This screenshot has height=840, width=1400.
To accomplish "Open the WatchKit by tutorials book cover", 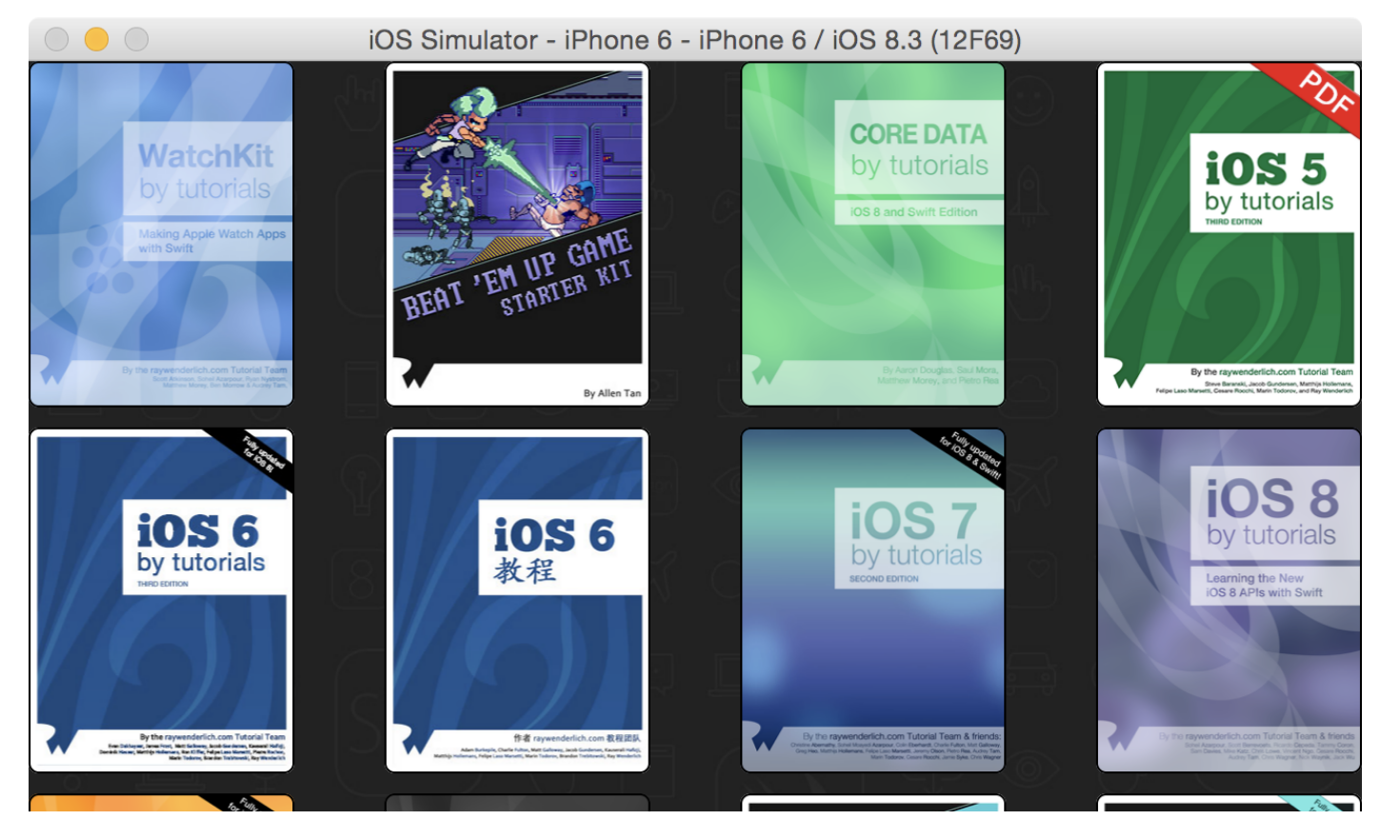I will coord(162,234).
